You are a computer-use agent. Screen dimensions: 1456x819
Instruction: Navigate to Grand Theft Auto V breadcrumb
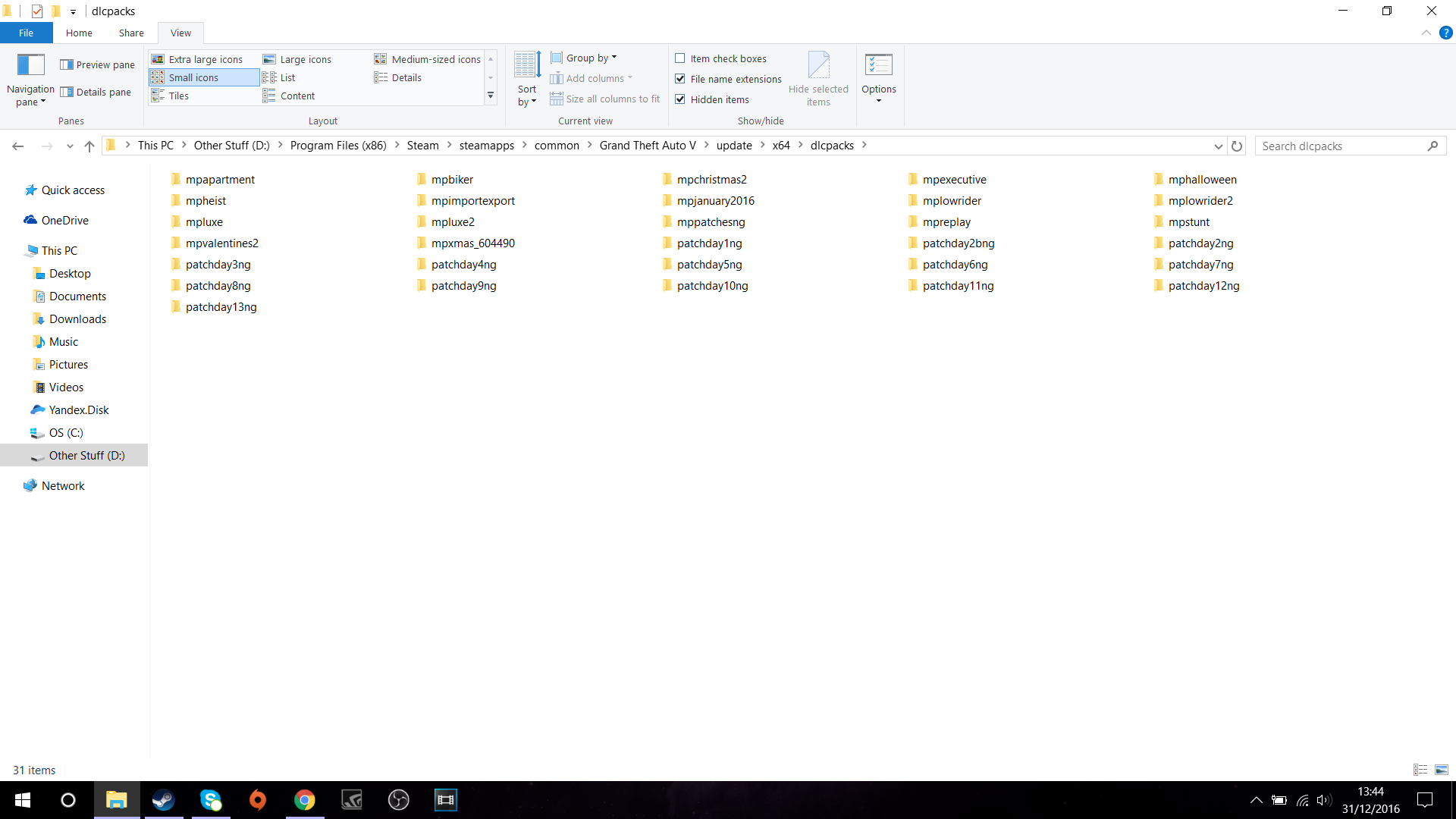pos(648,146)
